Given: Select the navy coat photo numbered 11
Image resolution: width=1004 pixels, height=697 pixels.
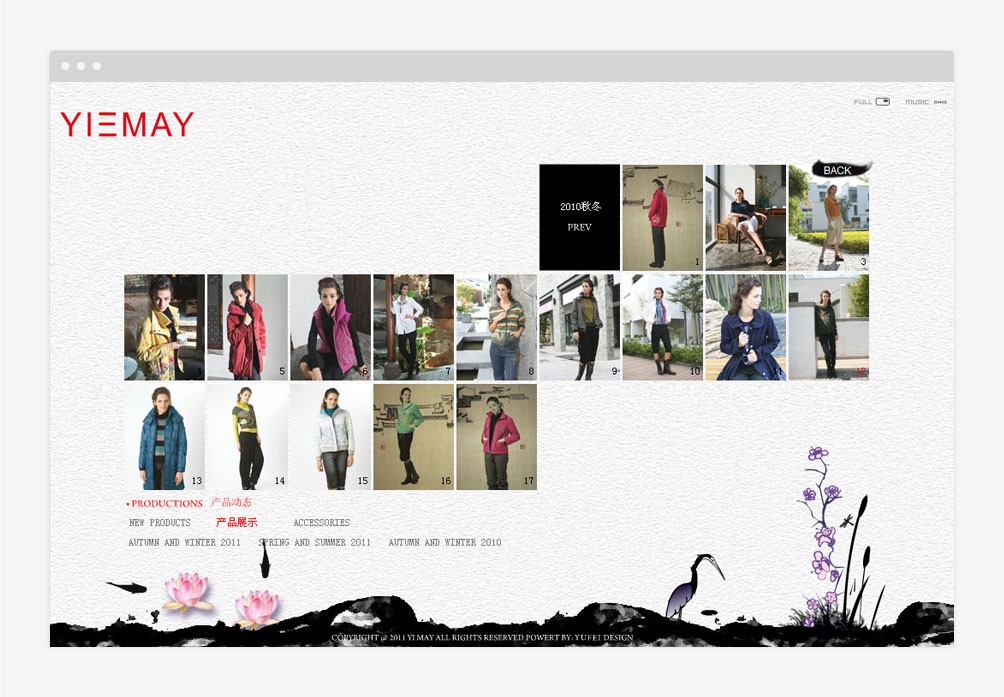Looking at the screenshot, I should (745, 327).
